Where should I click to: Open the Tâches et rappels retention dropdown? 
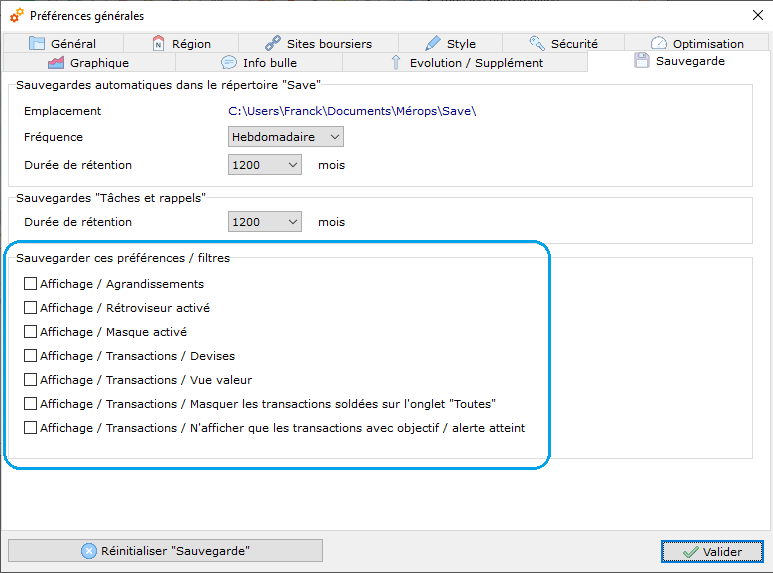[265, 222]
